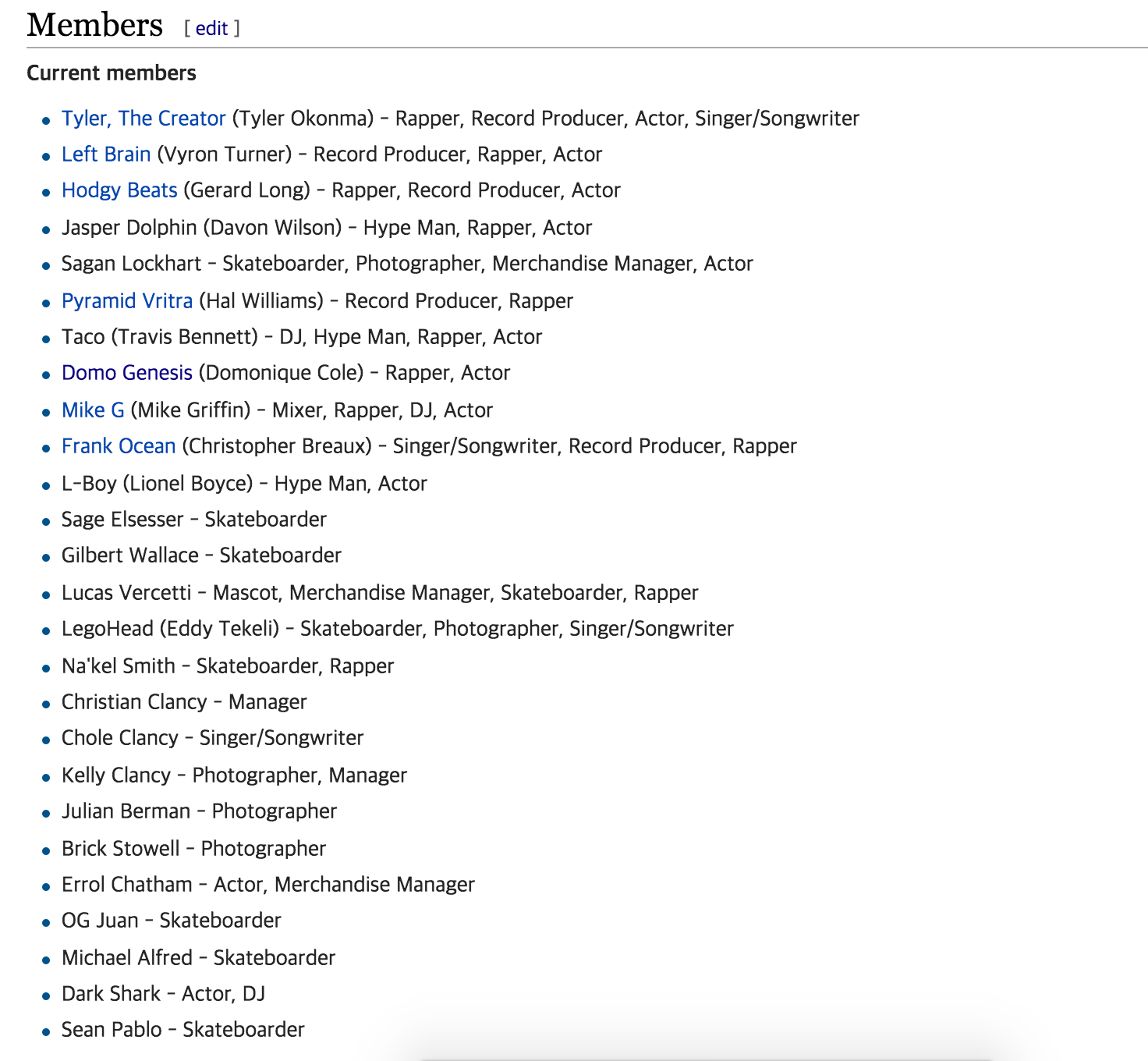Follow the Frank Ocean link
1148x1061 pixels.
pyautogui.click(x=119, y=446)
